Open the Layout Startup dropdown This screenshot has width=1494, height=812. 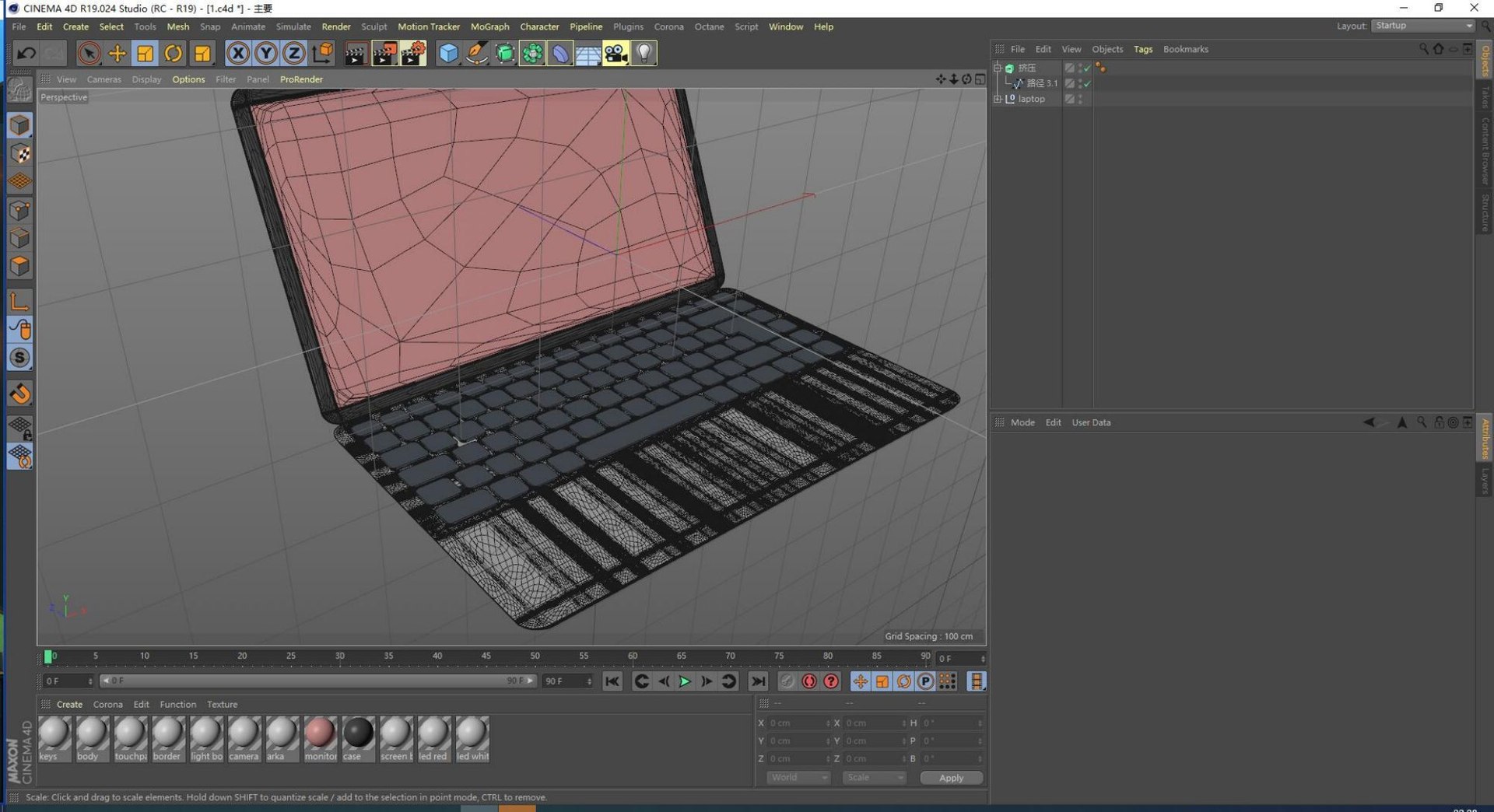[1422, 26]
